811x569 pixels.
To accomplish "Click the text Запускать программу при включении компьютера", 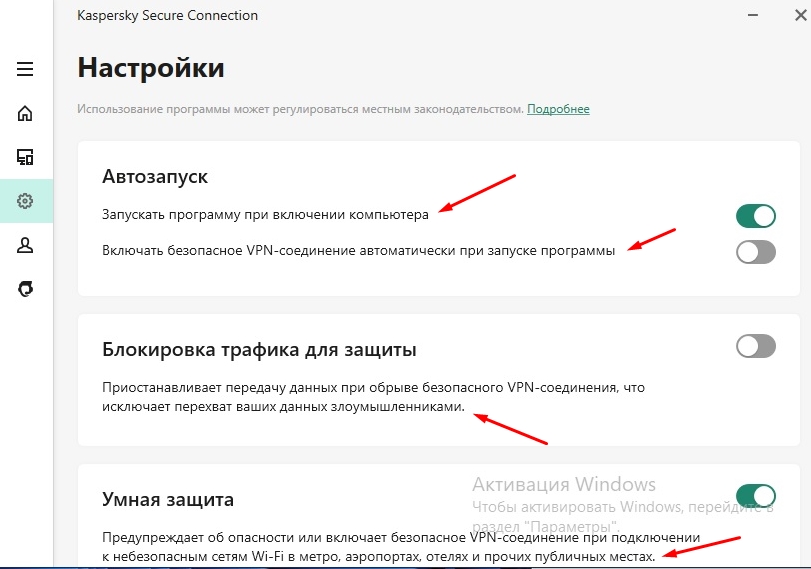I will tap(265, 215).
